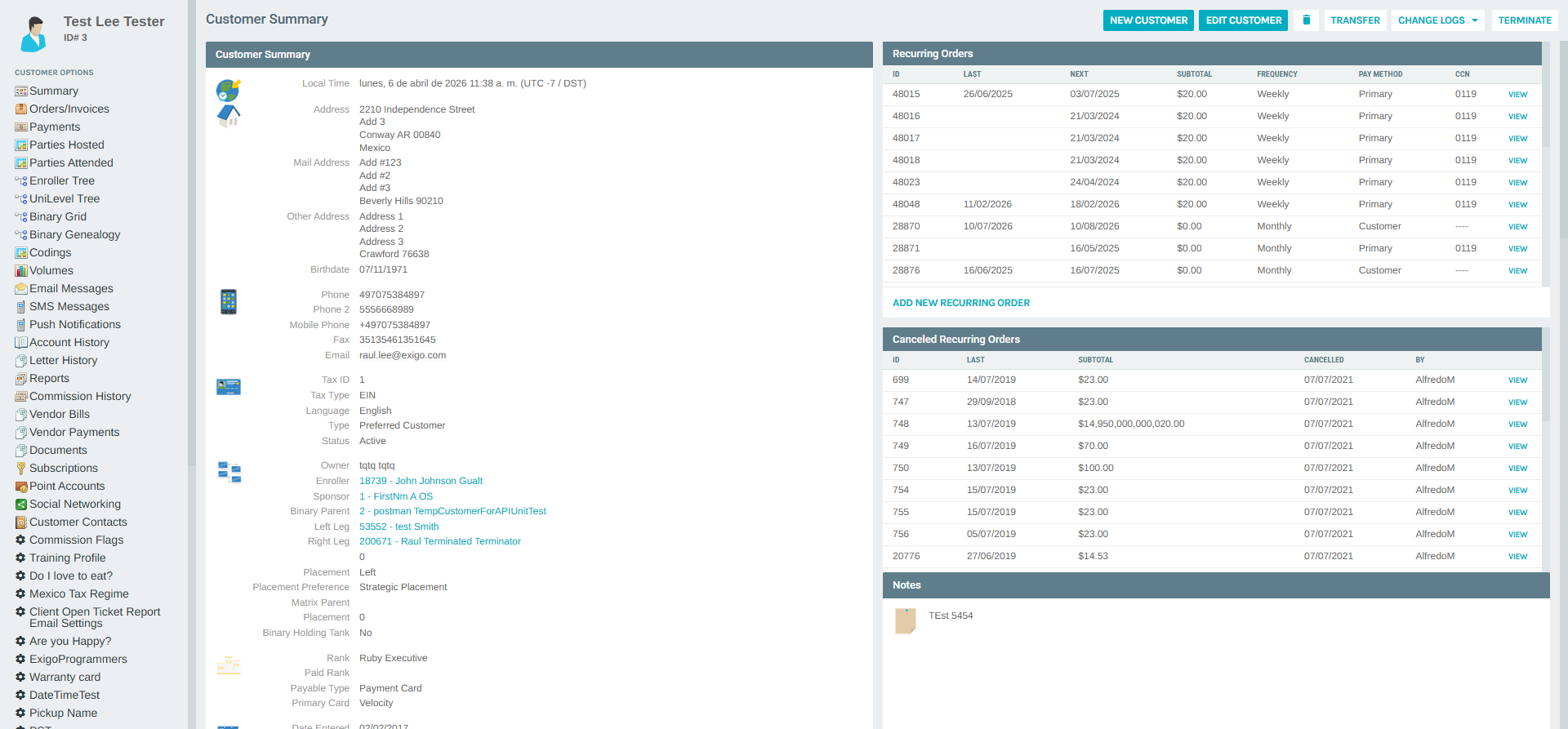The height and width of the screenshot is (729, 1568).
Task: Open the Summary sidebar icon
Action: point(21,91)
